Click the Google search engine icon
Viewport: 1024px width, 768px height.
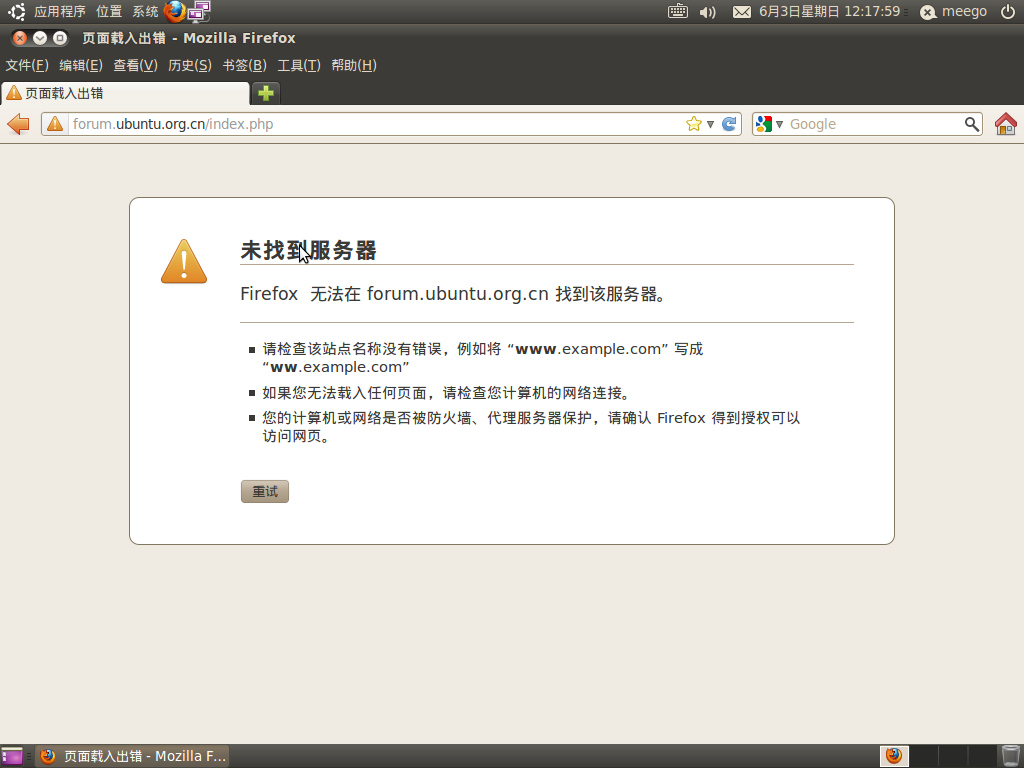763,123
